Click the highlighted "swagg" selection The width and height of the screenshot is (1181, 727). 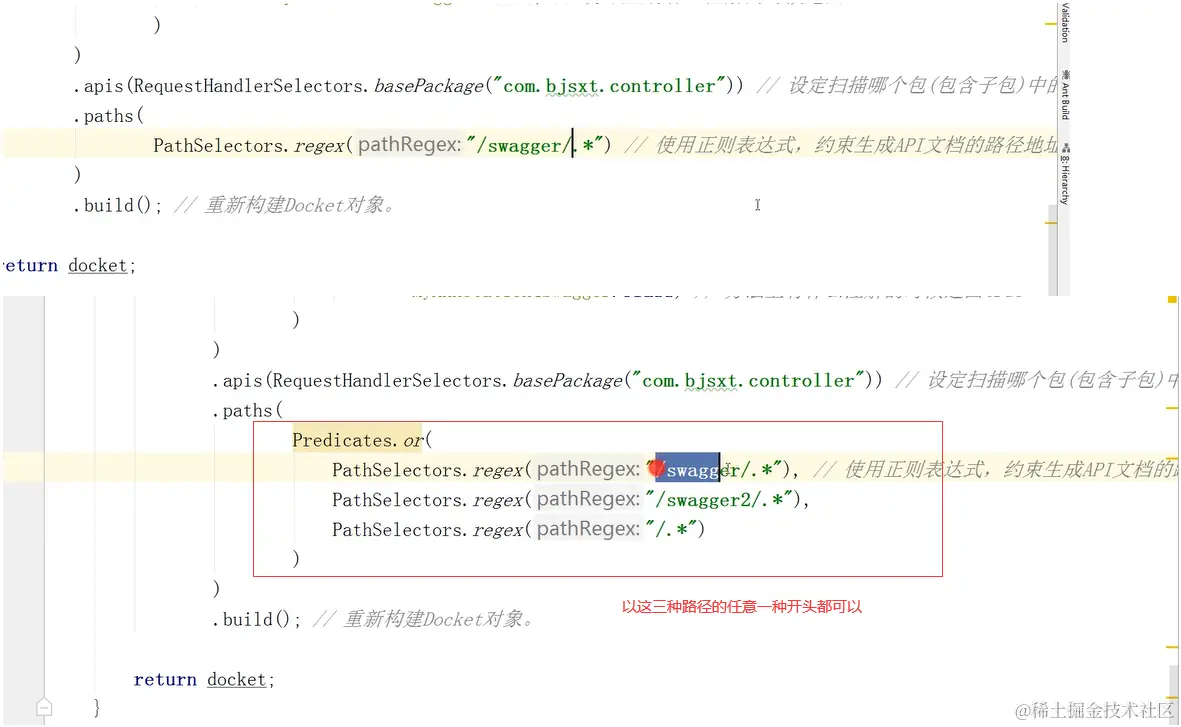click(688, 469)
